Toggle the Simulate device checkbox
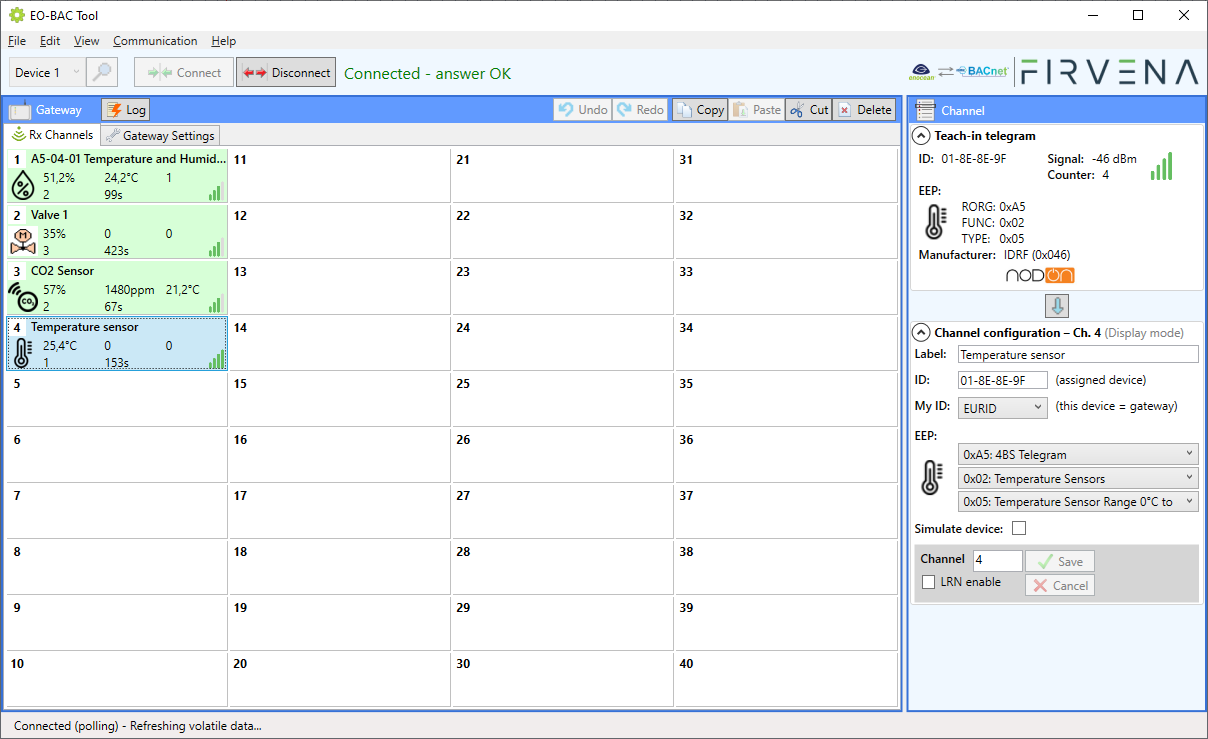Screen dimensions: 1208x739 pyautogui.click(x=1019, y=528)
